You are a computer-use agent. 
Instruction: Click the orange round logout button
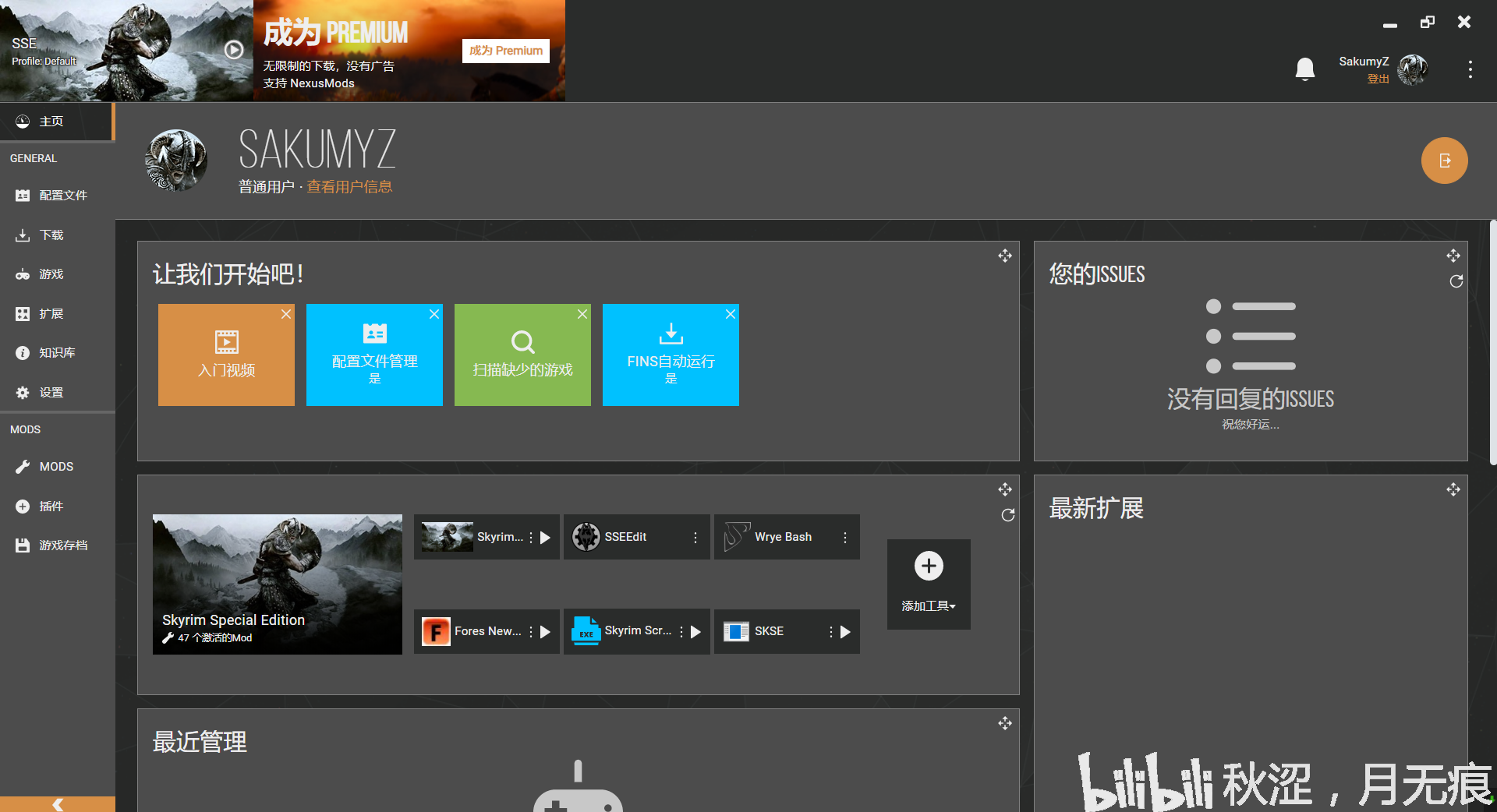(x=1445, y=161)
